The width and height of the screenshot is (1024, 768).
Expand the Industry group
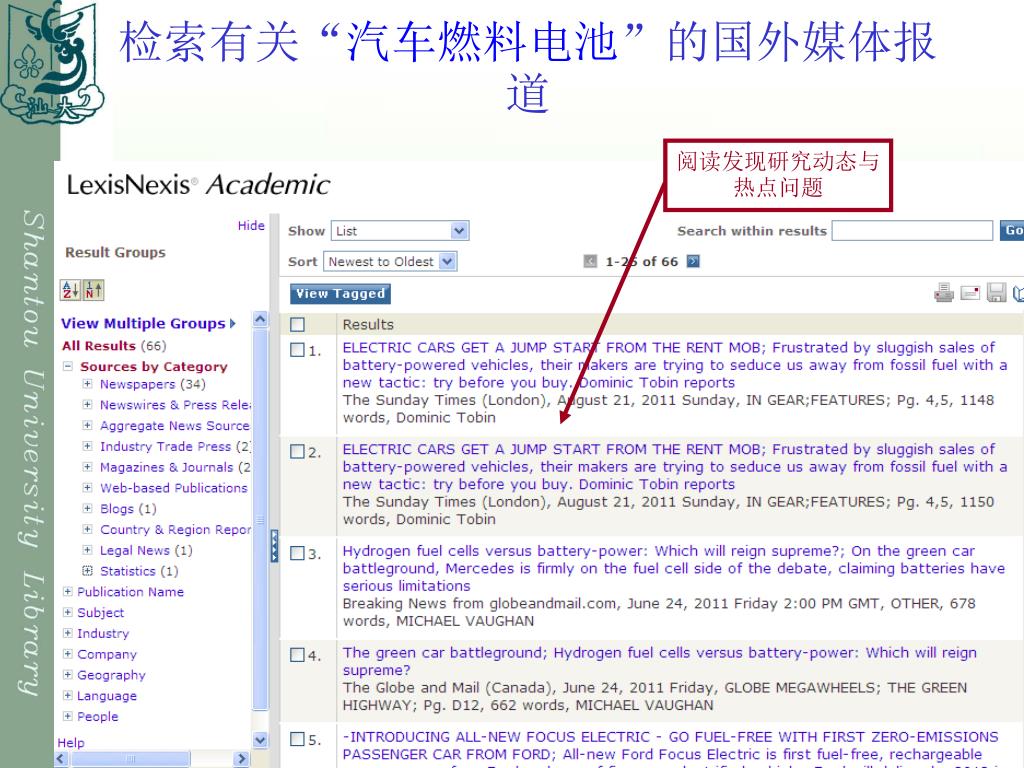click(x=67, y=633)
